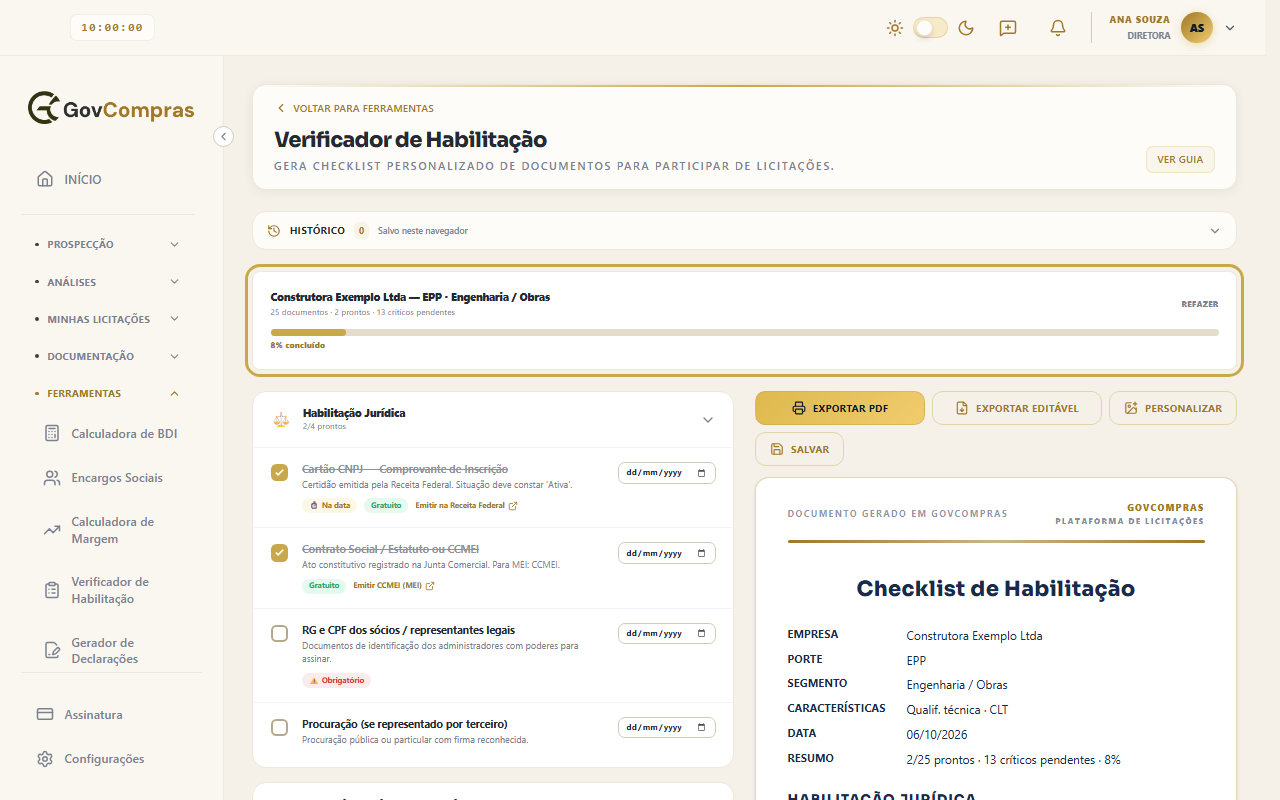Click the Assinatura card icon
1280x800 pixels.
[45, 715]
